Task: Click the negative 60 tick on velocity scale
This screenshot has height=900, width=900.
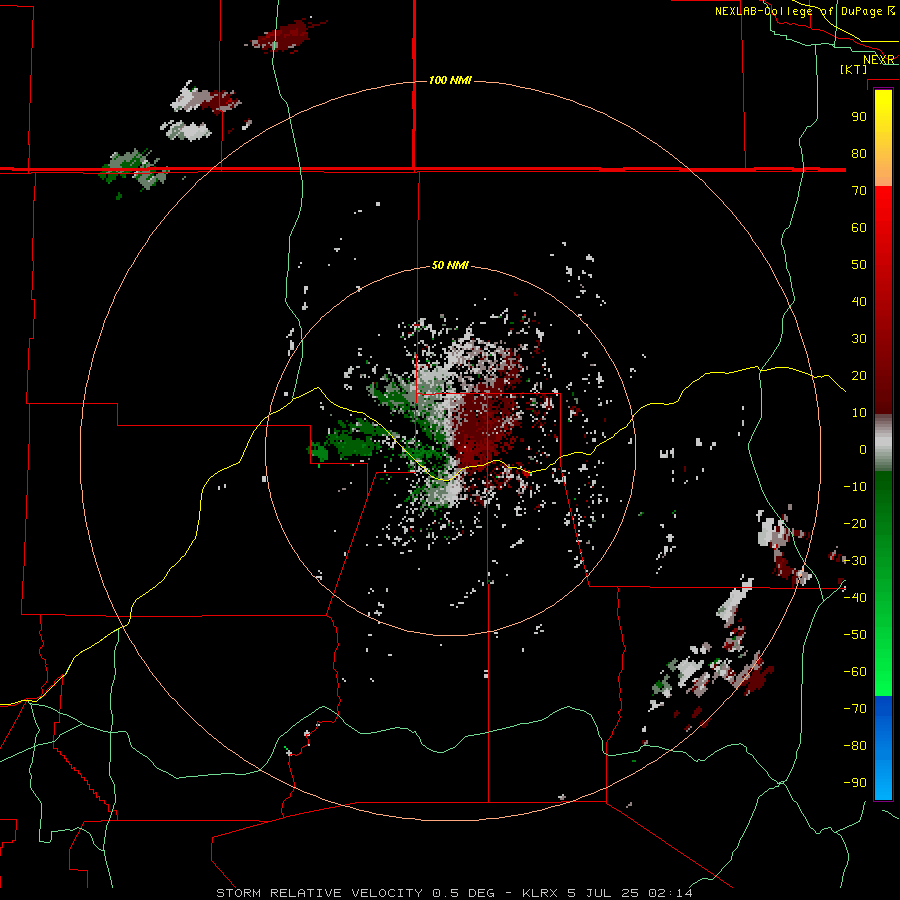Action: [855, 672]
